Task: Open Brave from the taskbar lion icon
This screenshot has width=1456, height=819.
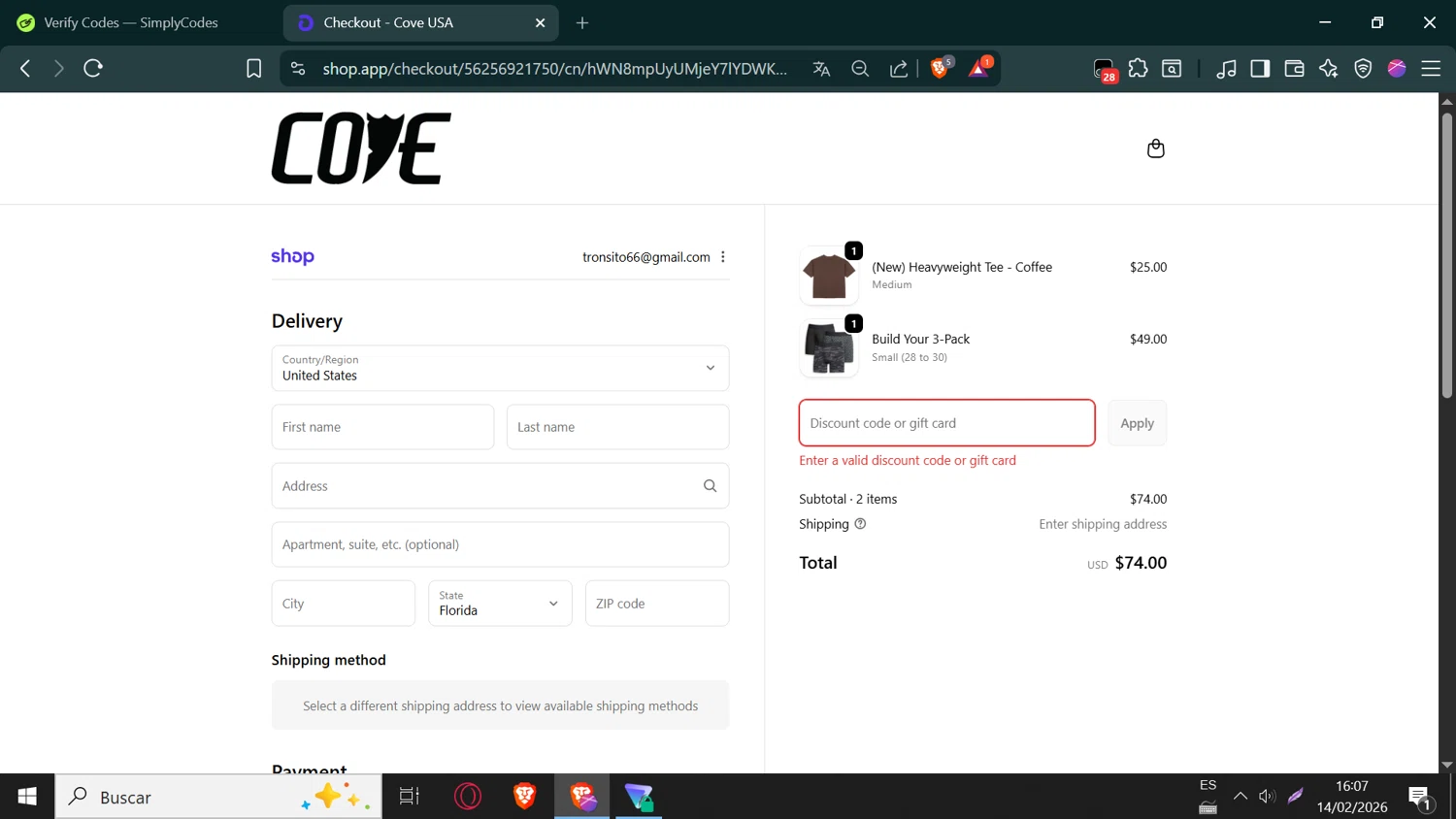Action: coord(524,797)
